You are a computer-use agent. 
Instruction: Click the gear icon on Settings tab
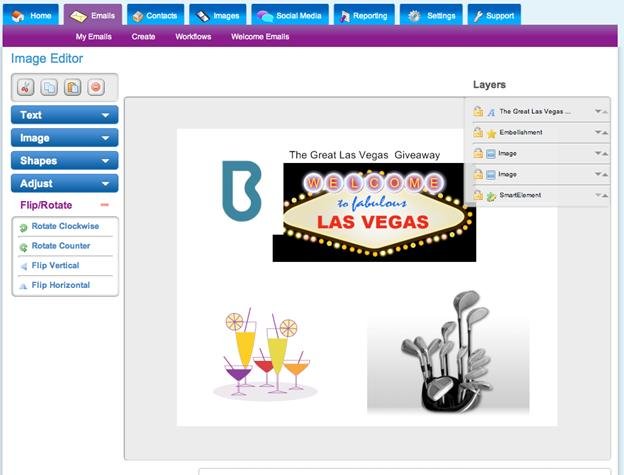pos(414,16)
